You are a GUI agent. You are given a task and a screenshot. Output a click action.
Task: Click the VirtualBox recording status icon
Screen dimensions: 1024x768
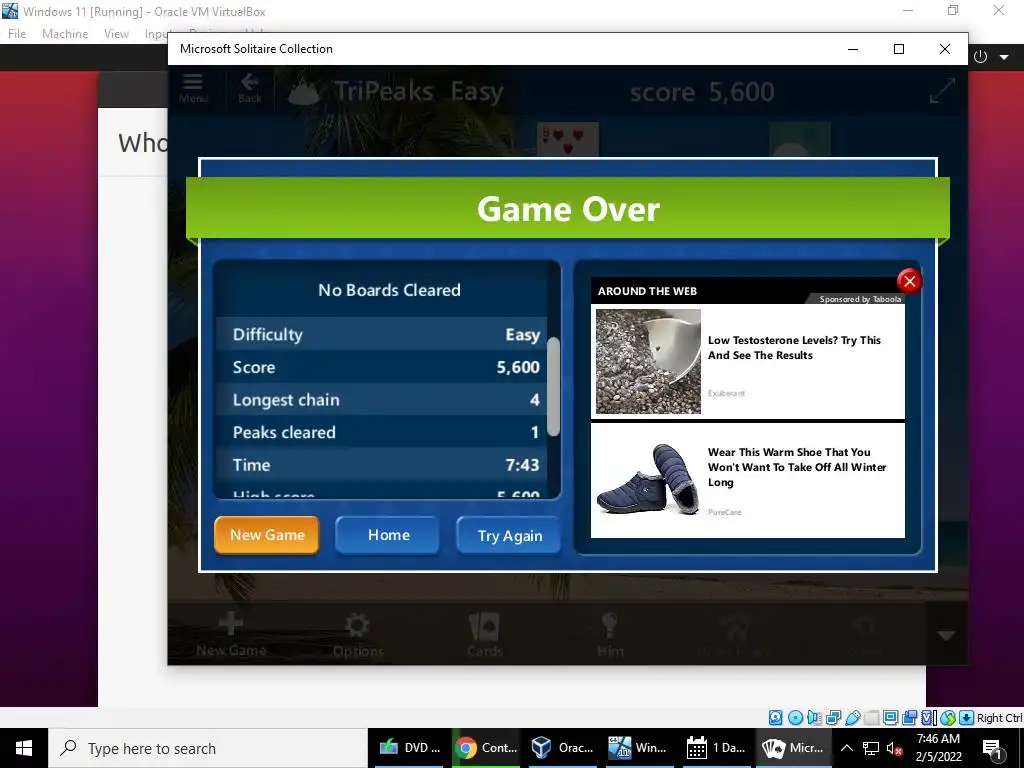[909, 718]
